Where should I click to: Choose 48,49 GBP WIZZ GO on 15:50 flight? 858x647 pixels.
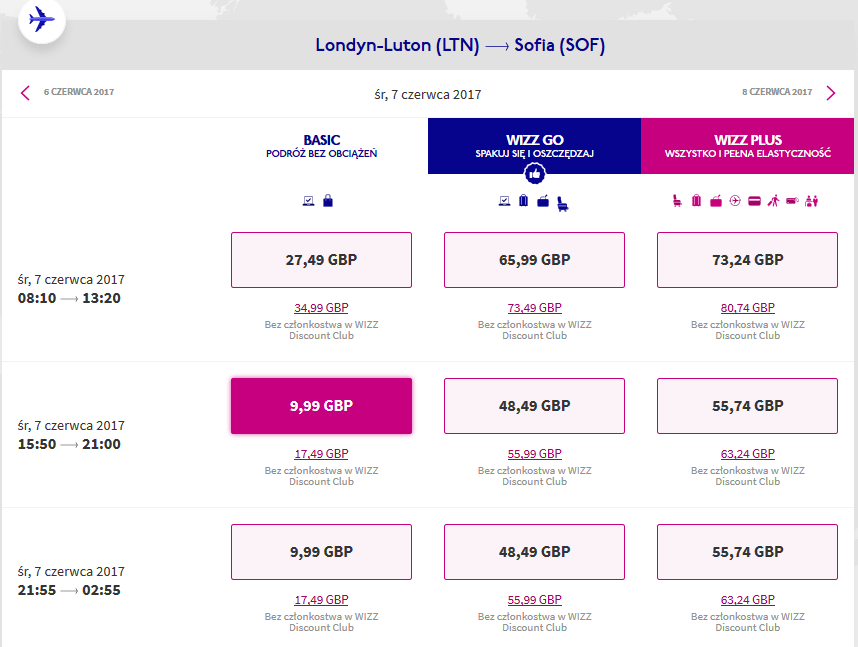pyautogui.click(x=535, y=406)
